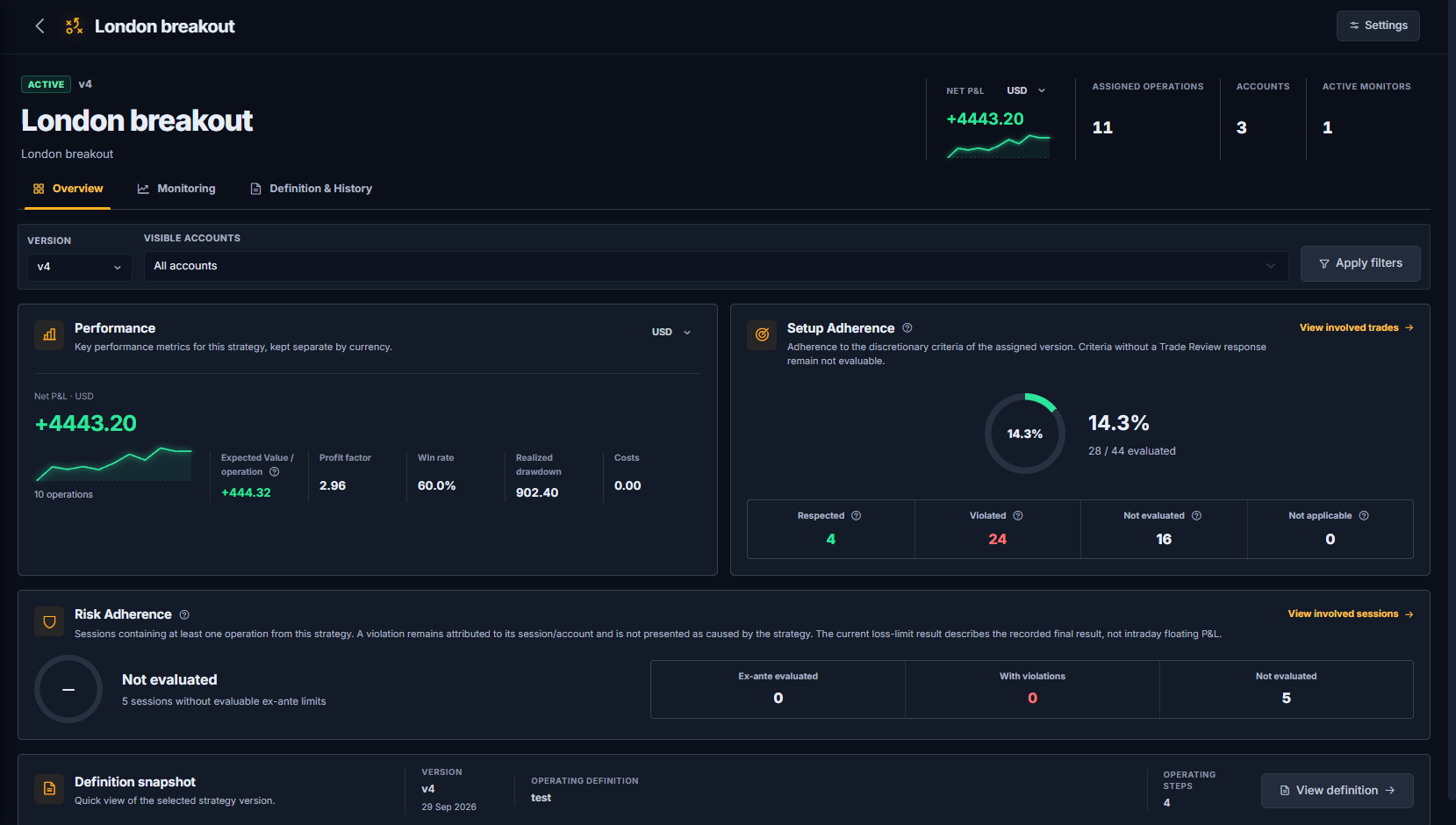Open the Setup Adherence help question icon

(907, 327)
